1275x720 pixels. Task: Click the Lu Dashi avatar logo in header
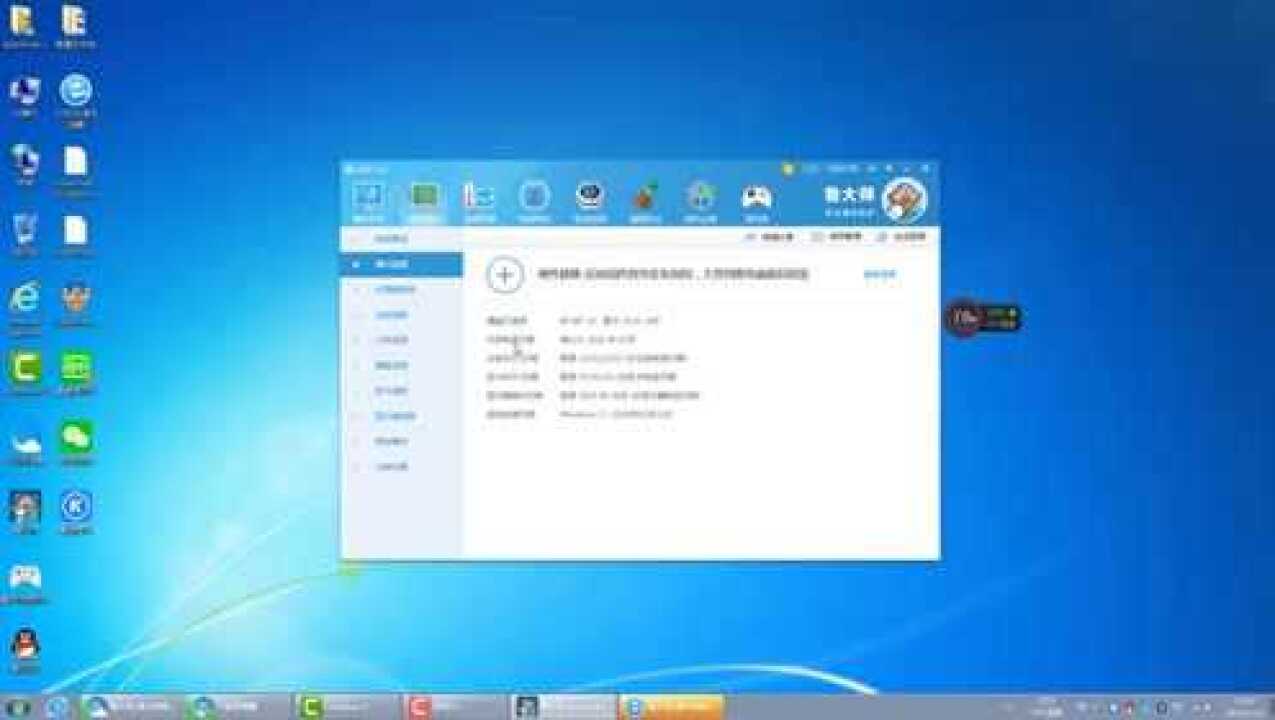coord(904,199)
